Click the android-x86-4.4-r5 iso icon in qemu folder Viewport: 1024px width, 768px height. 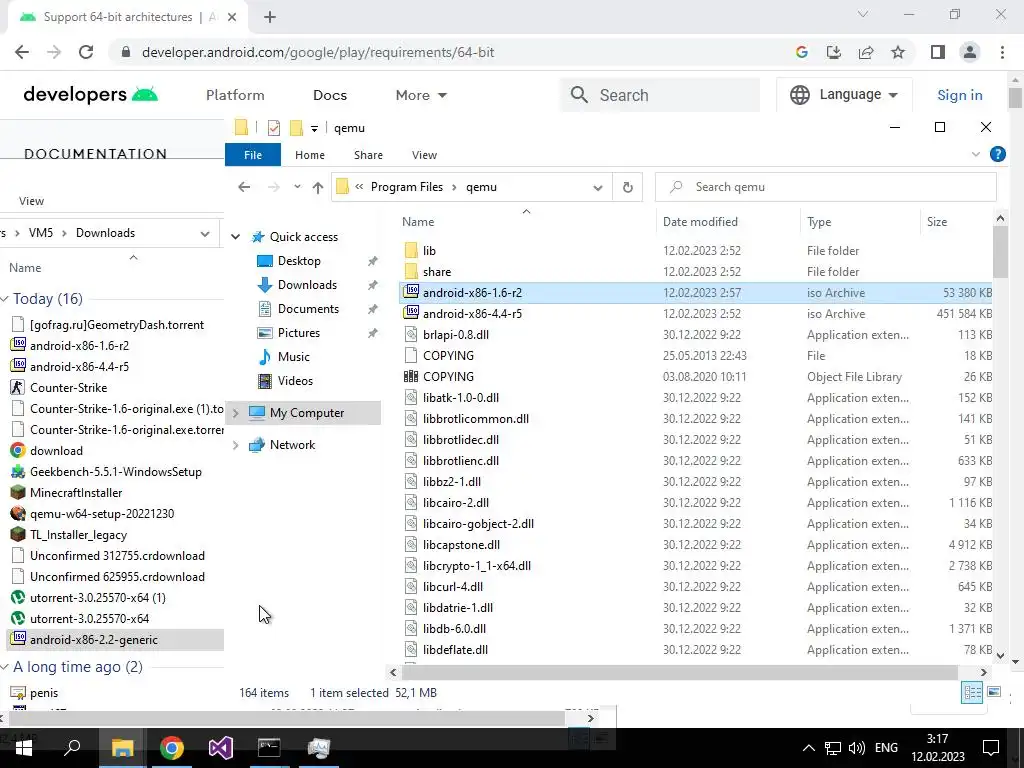(411, 313)
